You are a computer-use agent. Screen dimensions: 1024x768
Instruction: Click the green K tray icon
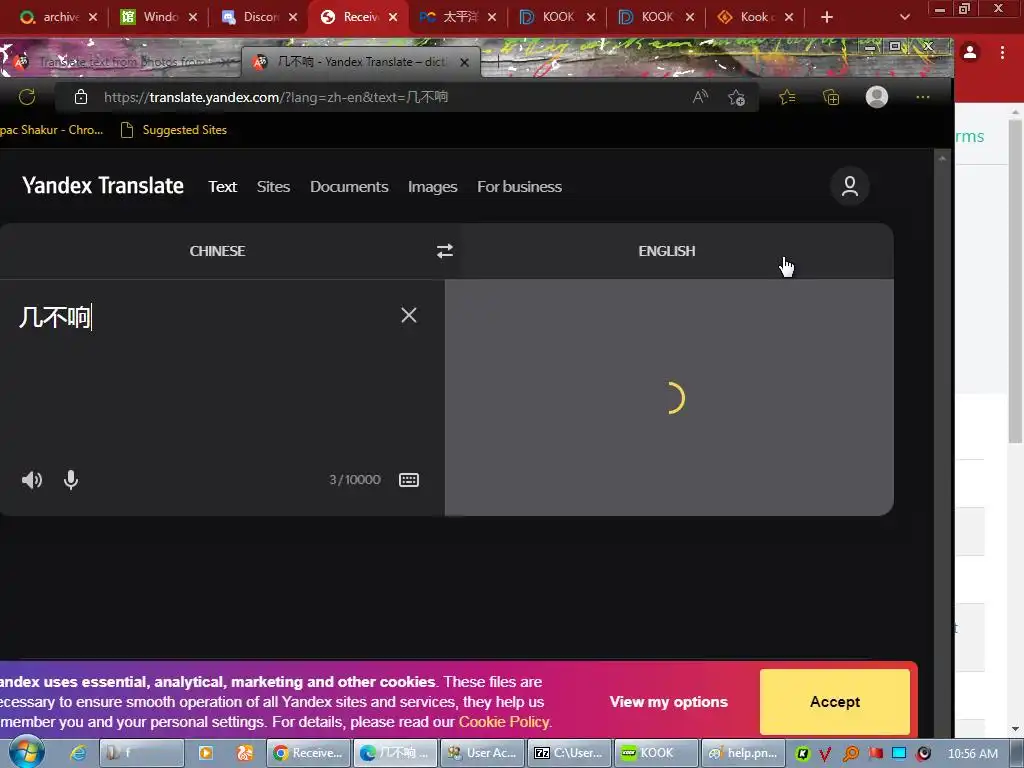pos(802,754)
